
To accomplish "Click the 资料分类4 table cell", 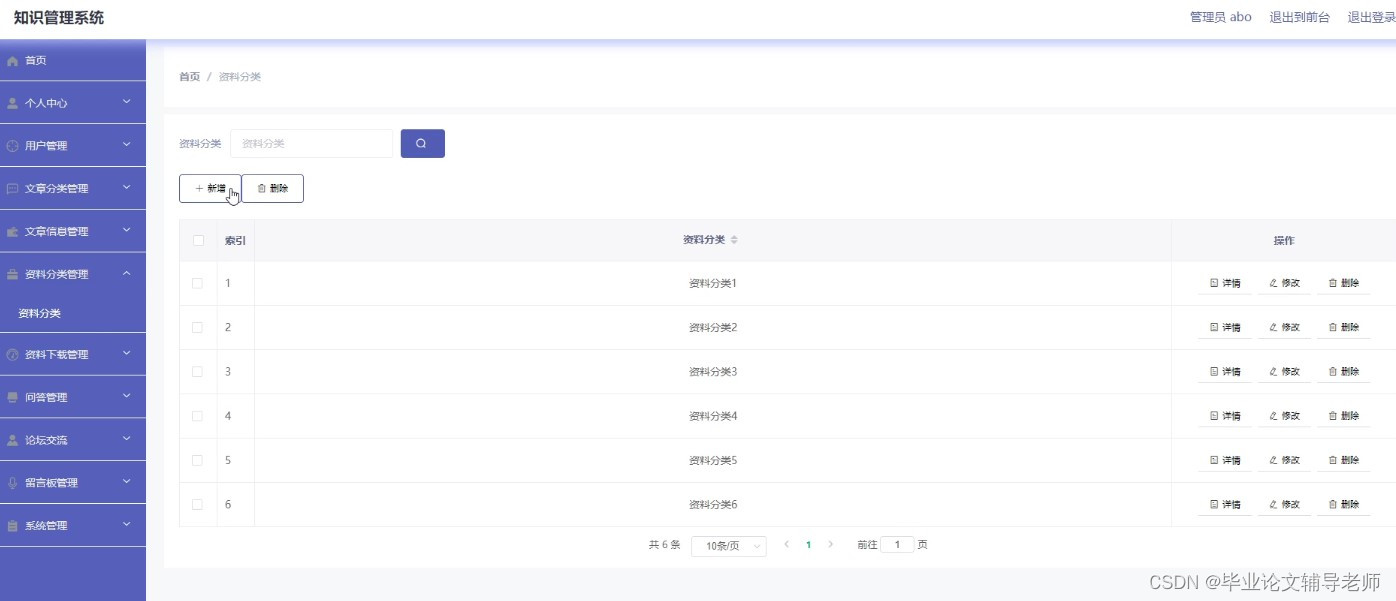I will [x=713, y=416].
